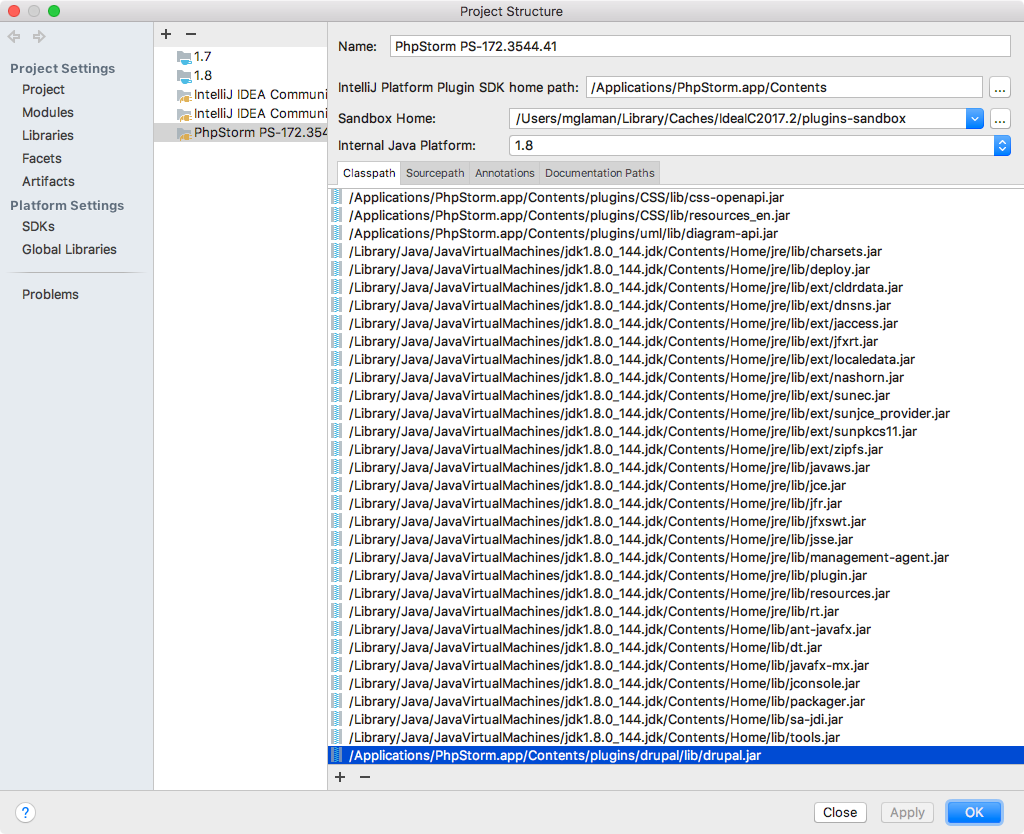Select the jconsole.jar classpath entry
This screenshot has height=834, width=1024.
pos(676,683)
